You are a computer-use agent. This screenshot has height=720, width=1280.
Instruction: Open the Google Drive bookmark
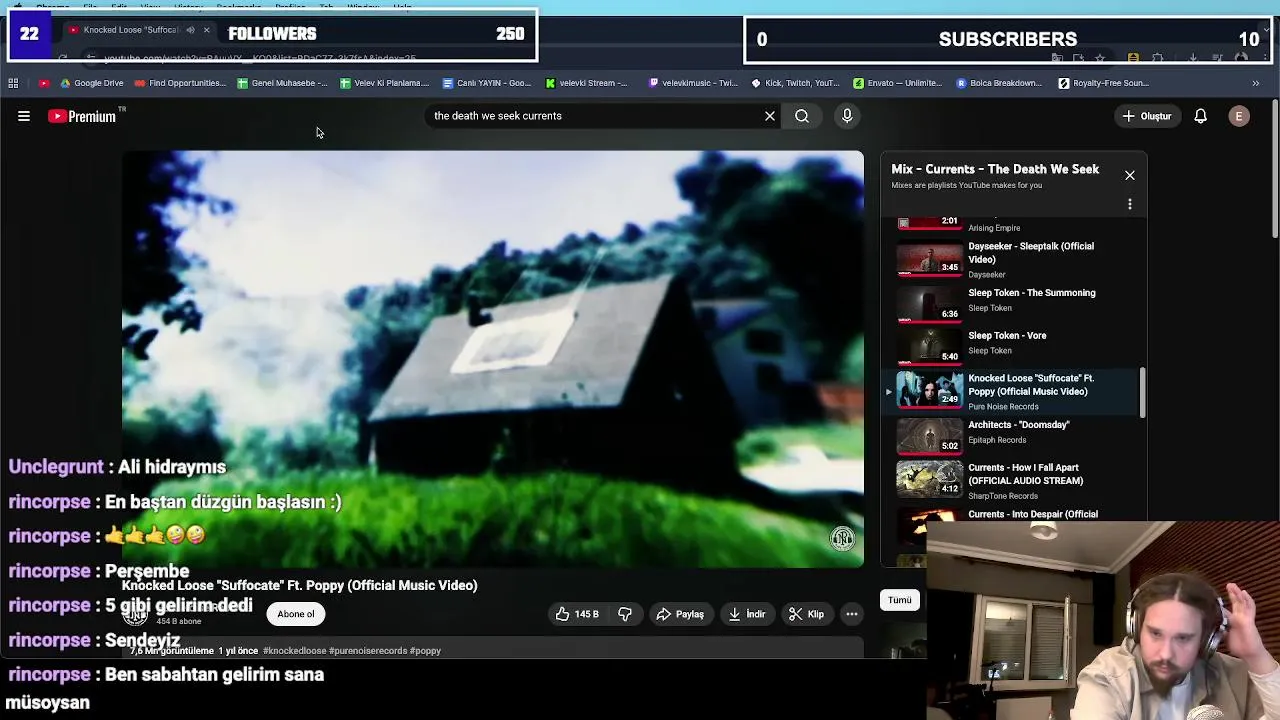[x=92, y=83]
